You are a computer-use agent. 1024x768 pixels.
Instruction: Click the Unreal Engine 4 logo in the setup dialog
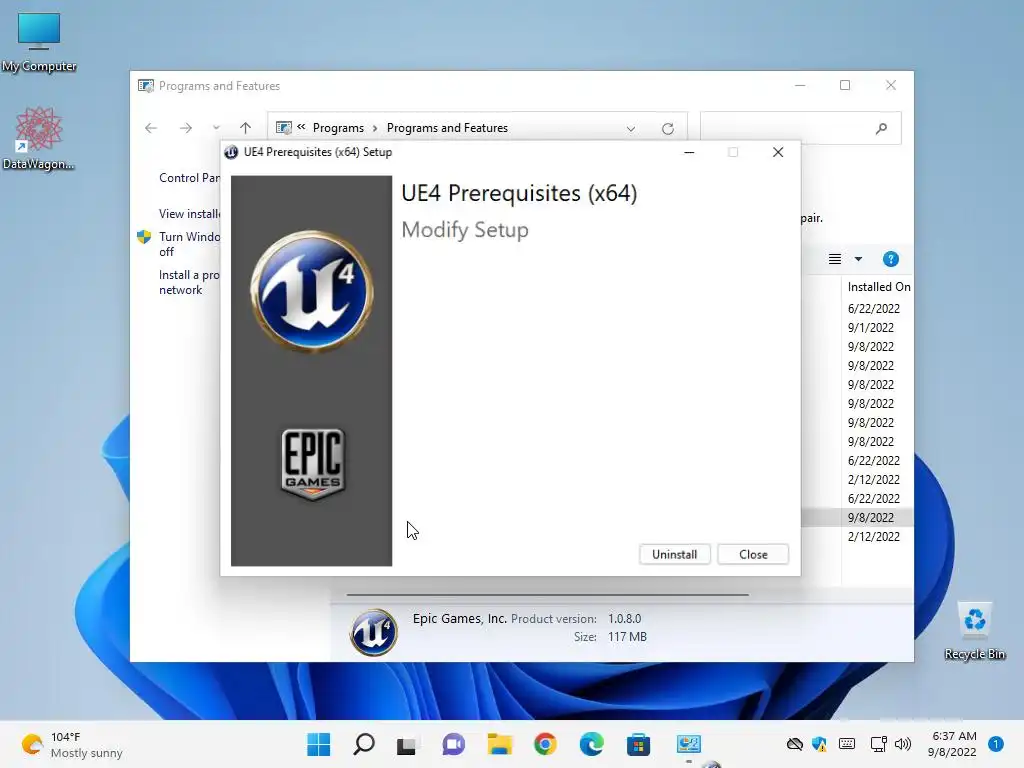312,291
